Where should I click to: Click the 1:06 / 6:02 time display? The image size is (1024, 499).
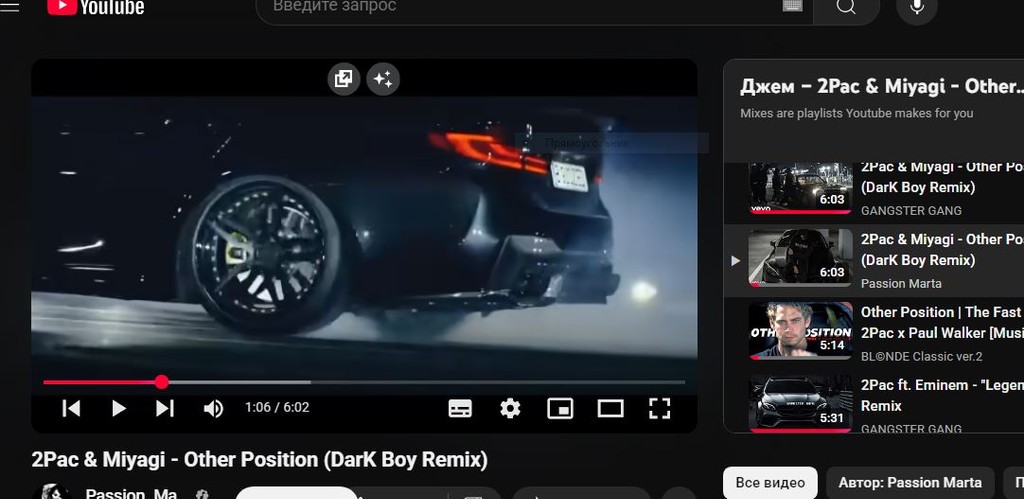[x=277, y=408]
